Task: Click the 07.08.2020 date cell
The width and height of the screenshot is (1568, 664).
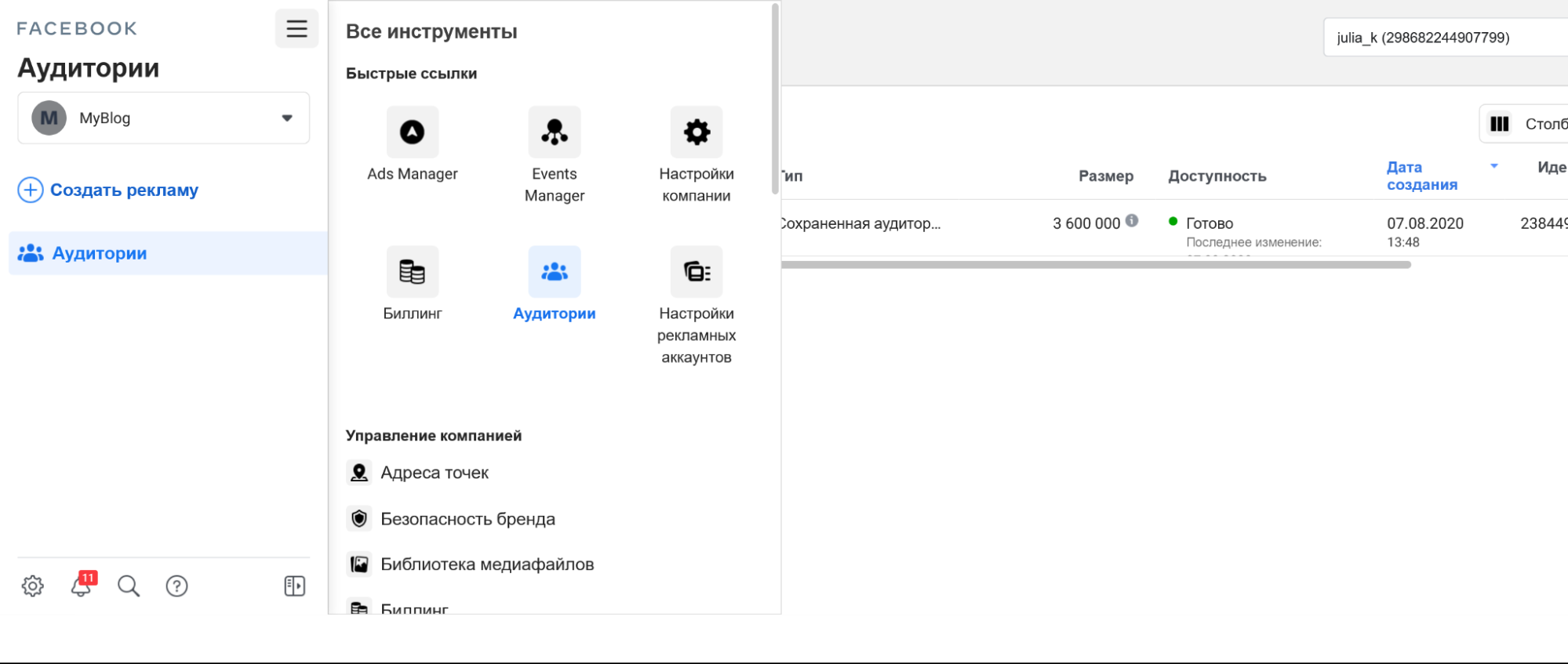Action: [x=1425, y=223]
